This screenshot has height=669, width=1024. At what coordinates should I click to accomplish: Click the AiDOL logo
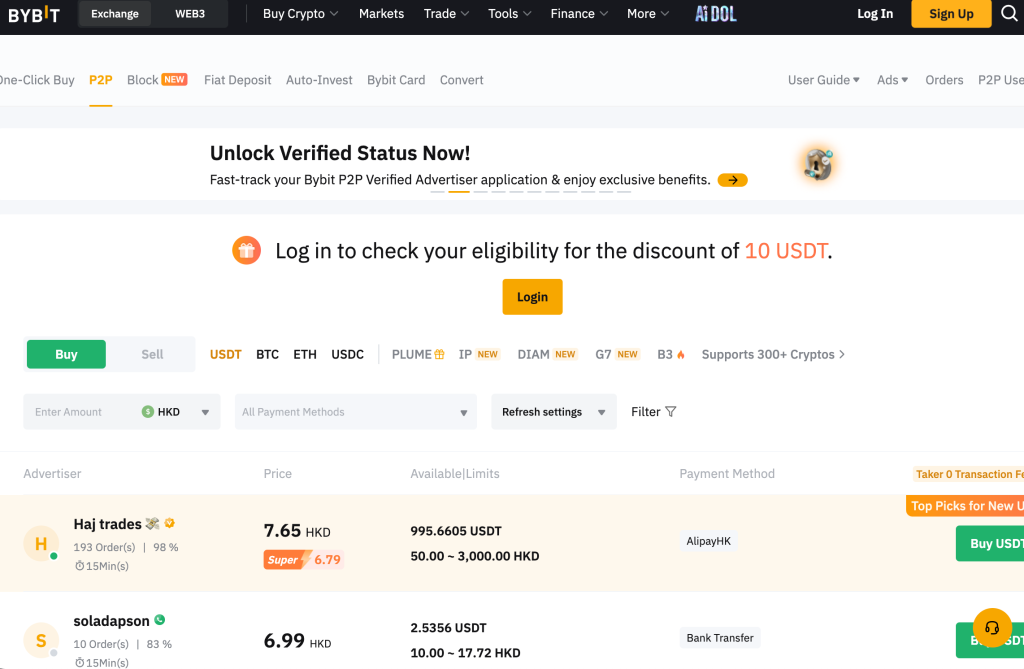[715, 14]
